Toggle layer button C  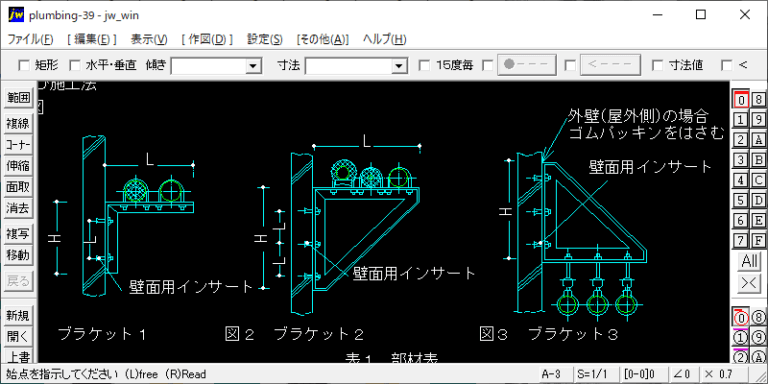pos(758,180)
